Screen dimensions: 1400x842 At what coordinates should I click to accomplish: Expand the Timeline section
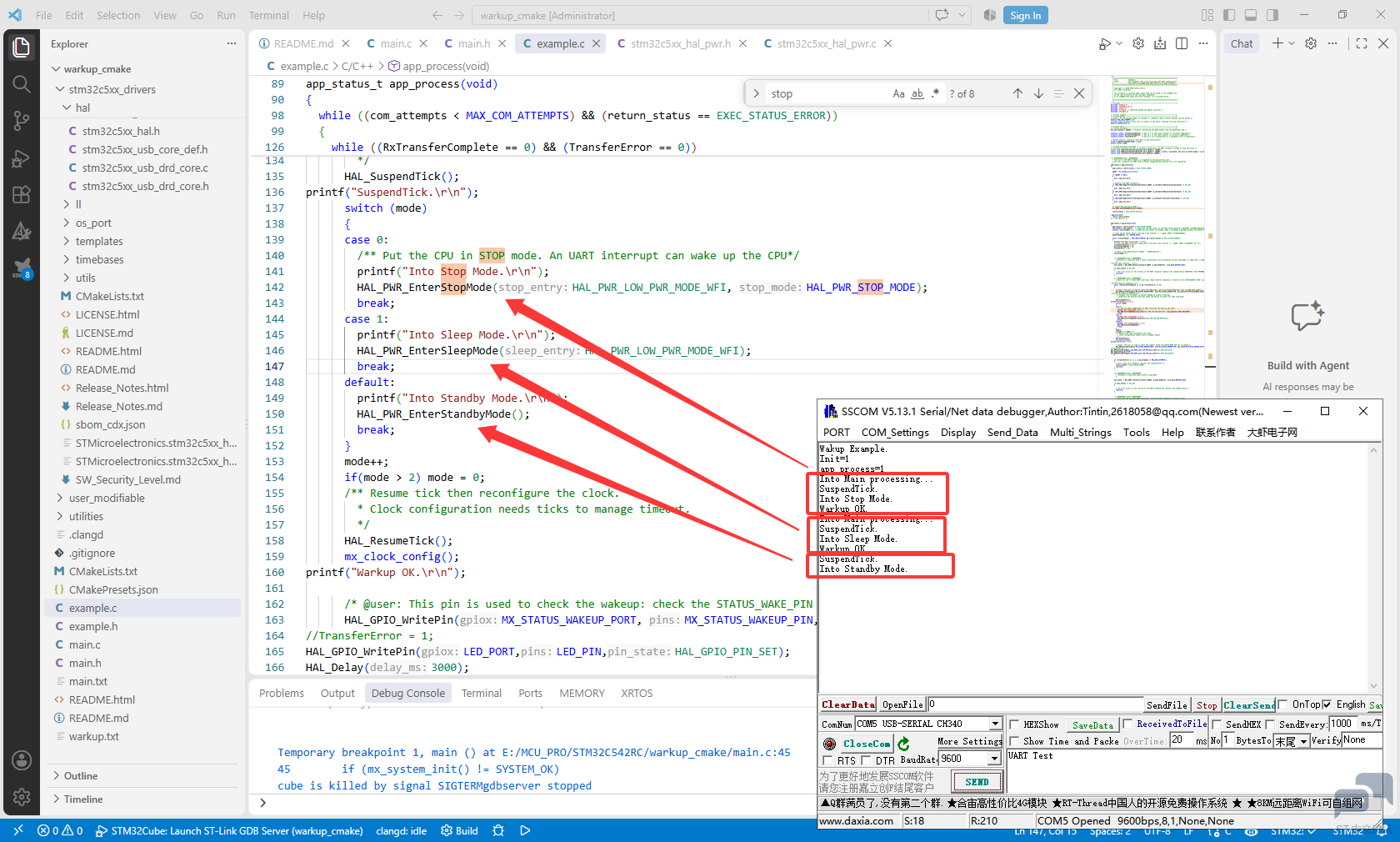coord(83,799)
